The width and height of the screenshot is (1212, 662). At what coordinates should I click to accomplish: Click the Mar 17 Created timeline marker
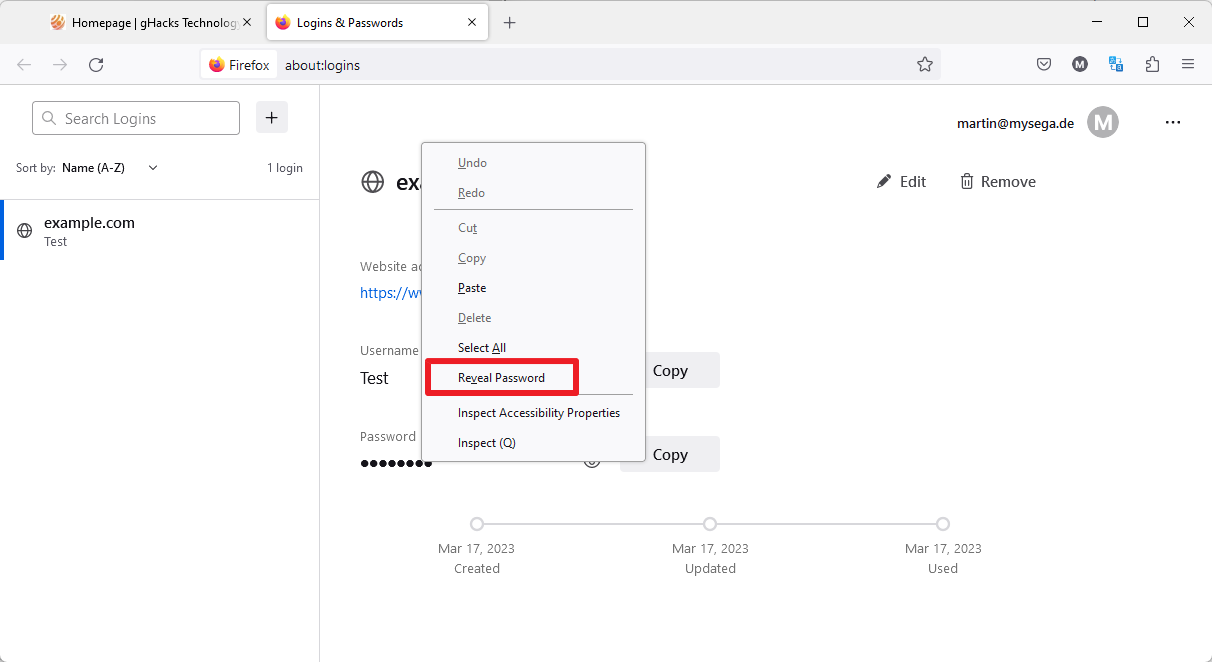pos(477,523)
